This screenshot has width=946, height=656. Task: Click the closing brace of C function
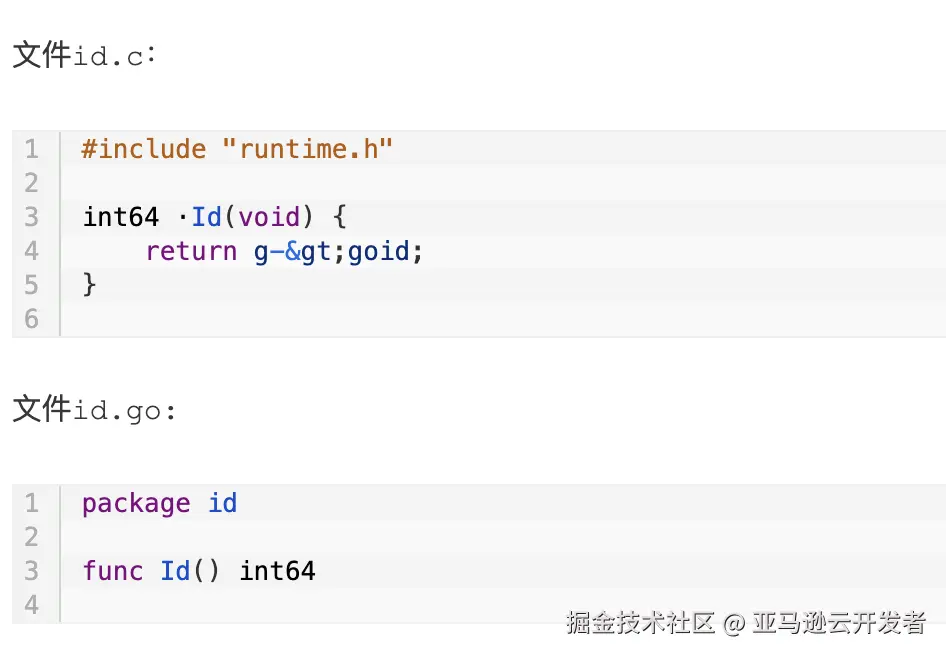click(90, 284)
